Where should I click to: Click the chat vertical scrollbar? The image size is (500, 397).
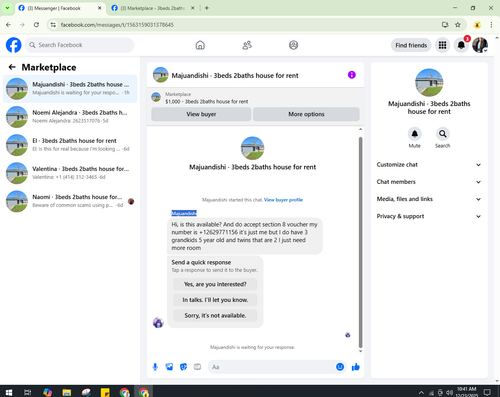pos(360,242)
